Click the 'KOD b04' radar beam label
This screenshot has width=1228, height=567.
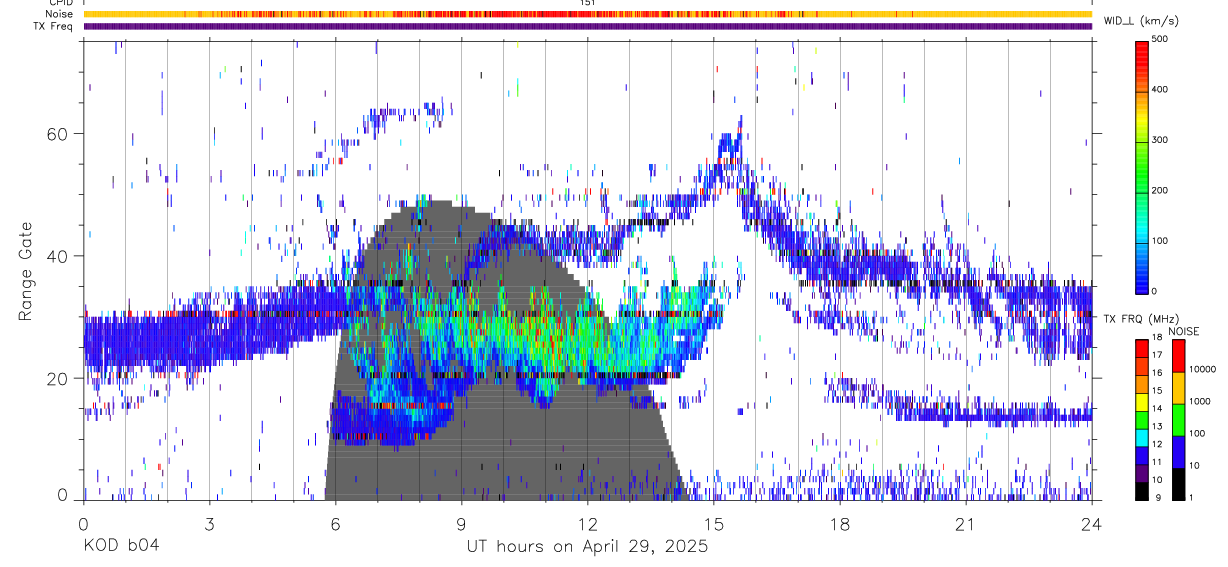[x=120, y=546]
